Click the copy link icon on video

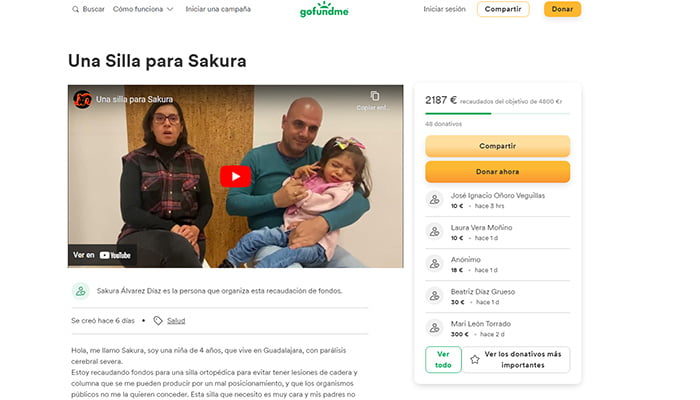[375, 96]
